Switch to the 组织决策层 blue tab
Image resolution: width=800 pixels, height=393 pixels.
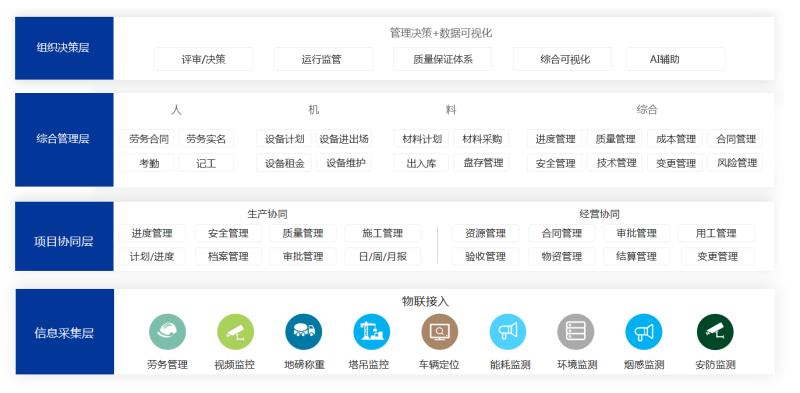[x=64, y=48]
